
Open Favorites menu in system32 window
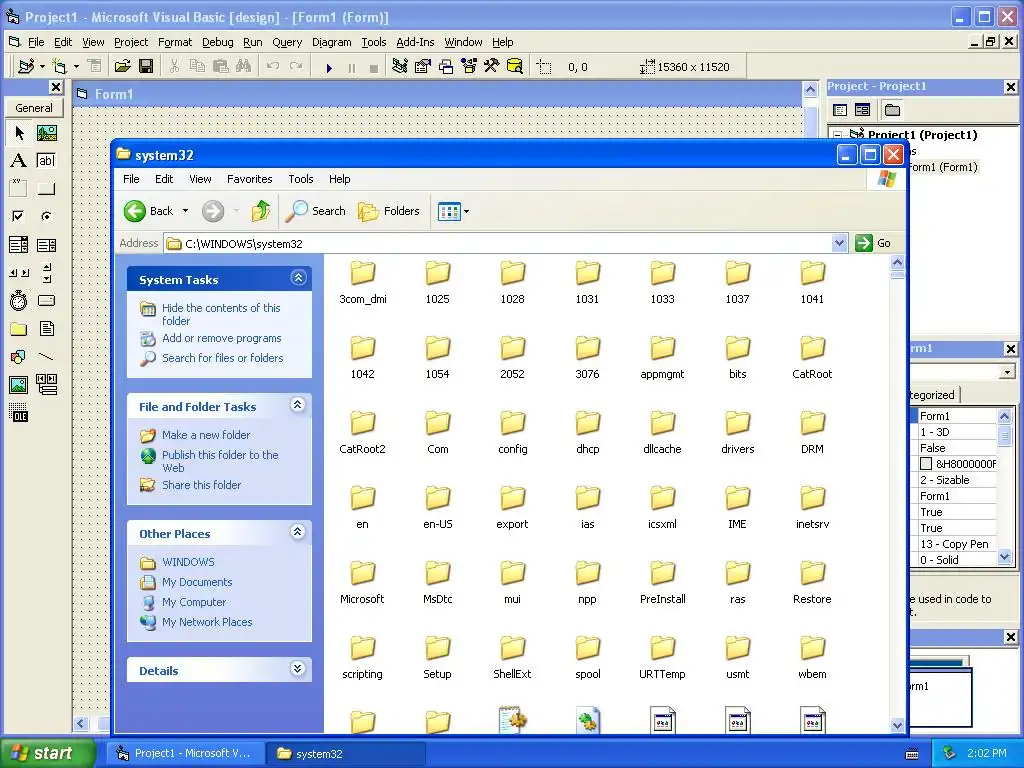click(249, 179)
